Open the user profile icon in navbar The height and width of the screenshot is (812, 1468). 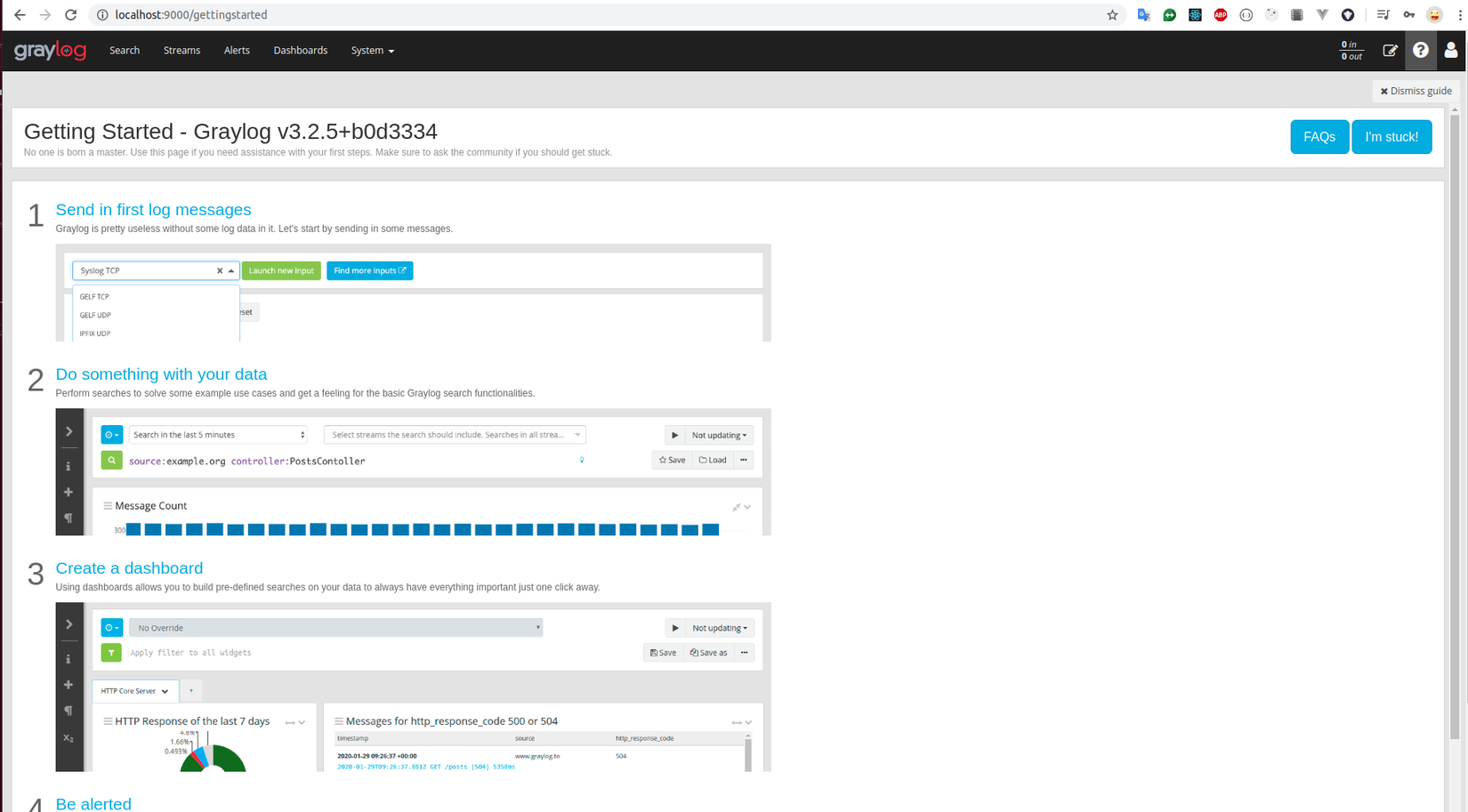point(1451,51)
